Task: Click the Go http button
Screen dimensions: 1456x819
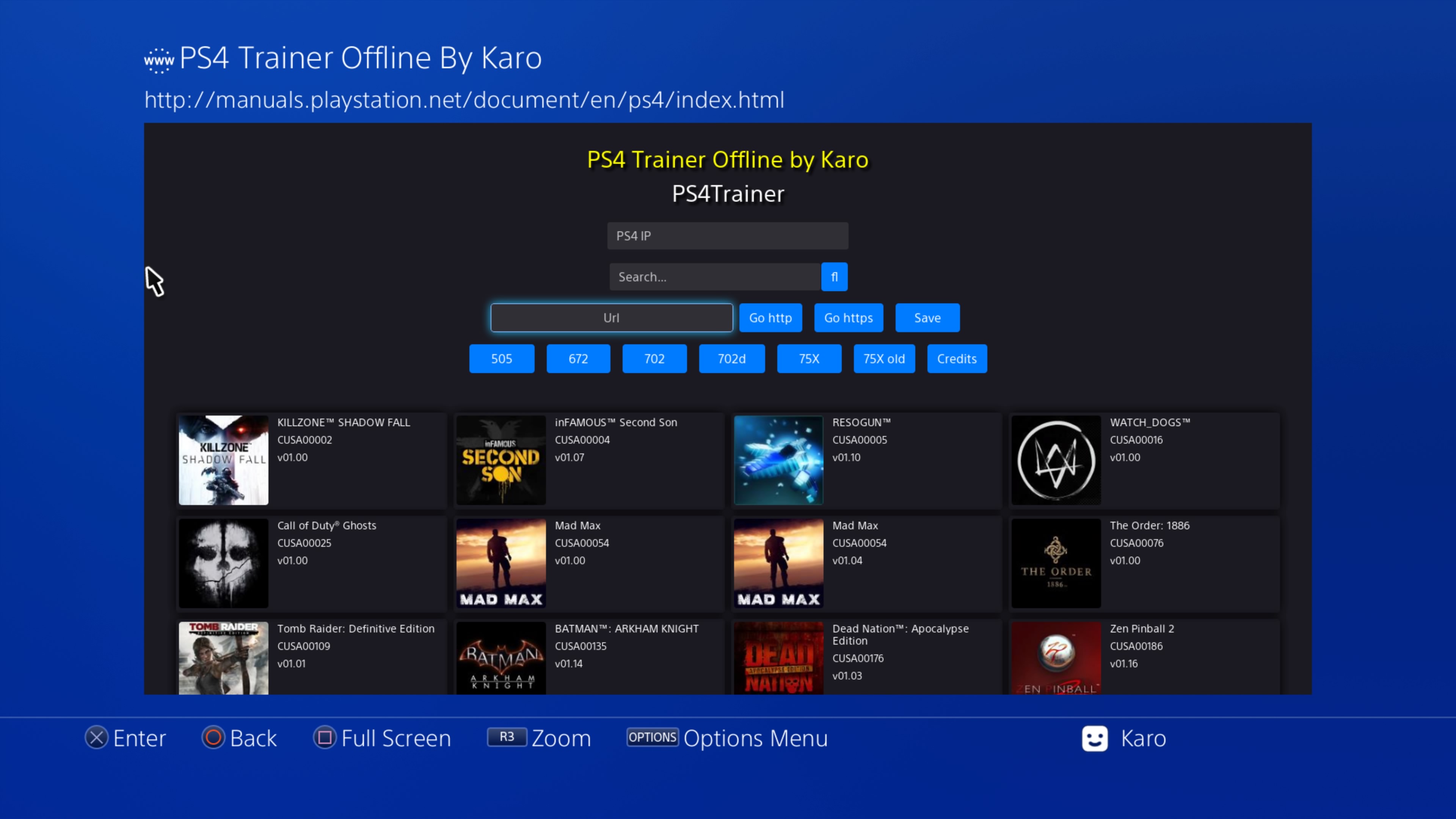Action: pyautogui.click(x=770, y=318)
